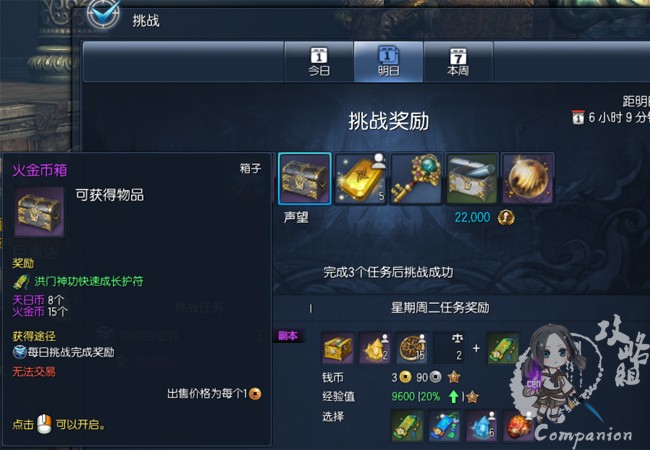
Task: Select the 火金币箱 chest reward icon
Action: 305,179
